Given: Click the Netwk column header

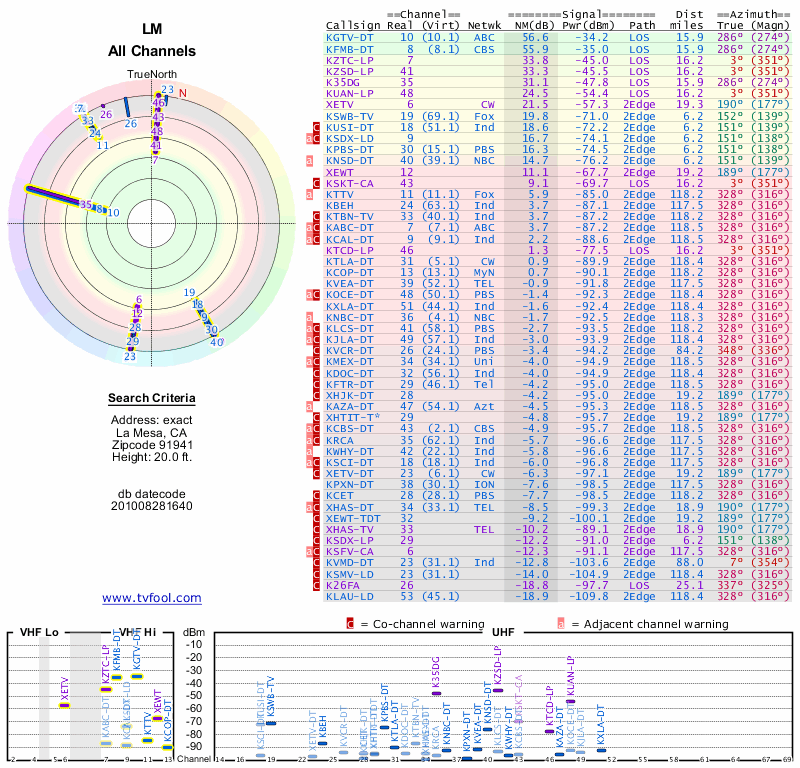Looking at the screenshot, I should pyautogui.click(x=484, y=26).
